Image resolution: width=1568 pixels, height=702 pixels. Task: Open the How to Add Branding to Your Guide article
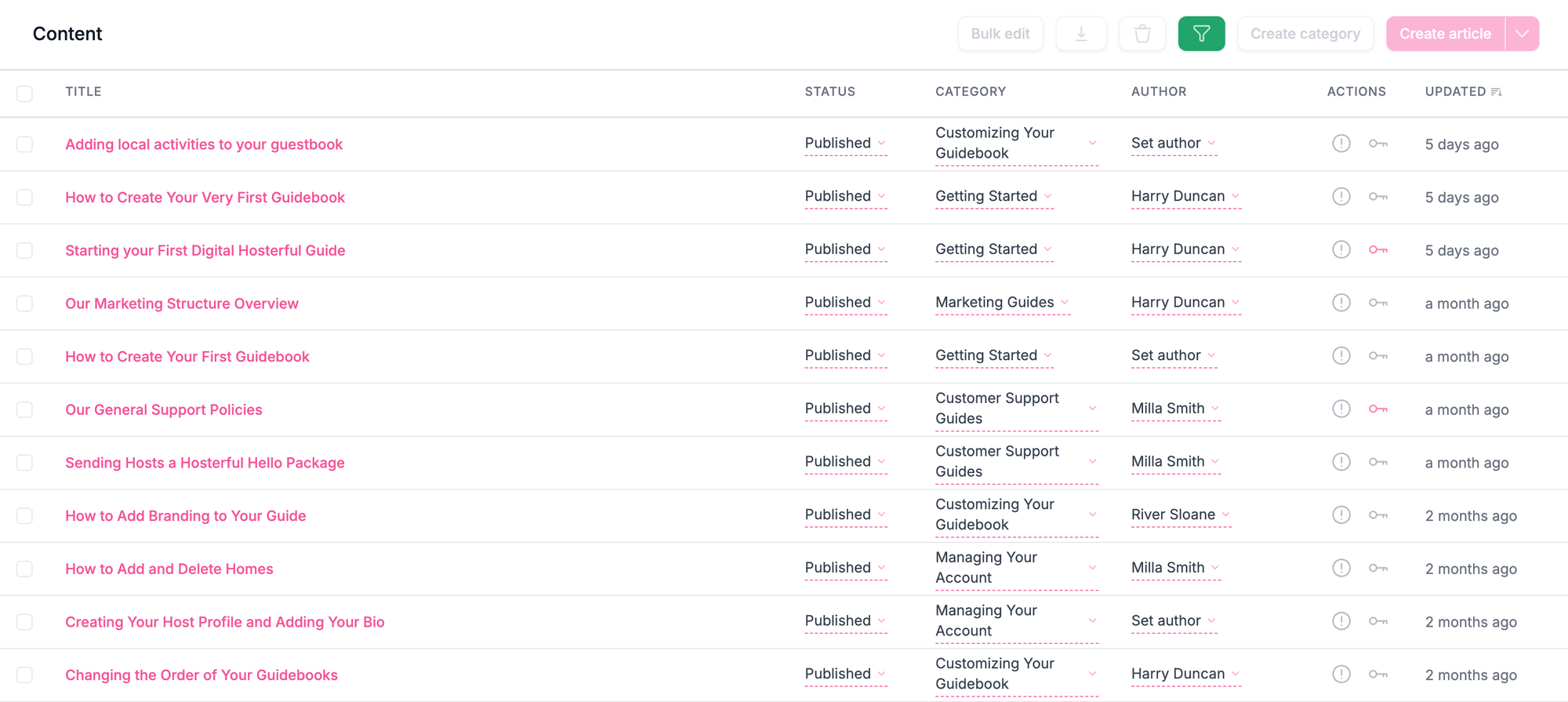(x=186, y=516)
